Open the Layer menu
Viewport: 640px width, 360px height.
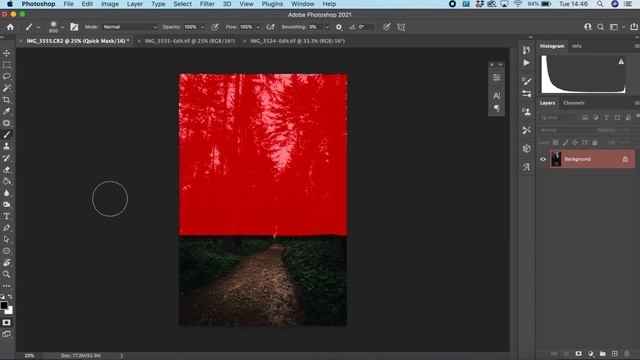point(135,4)
